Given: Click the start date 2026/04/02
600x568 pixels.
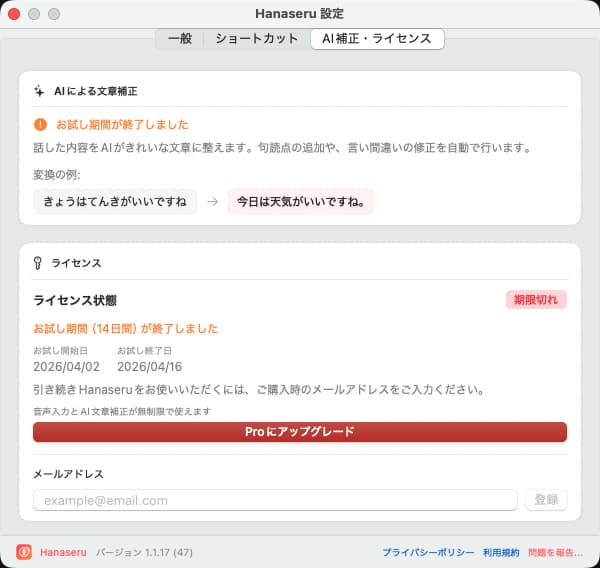Looking at the screenshot, I should tap(66, 367).
